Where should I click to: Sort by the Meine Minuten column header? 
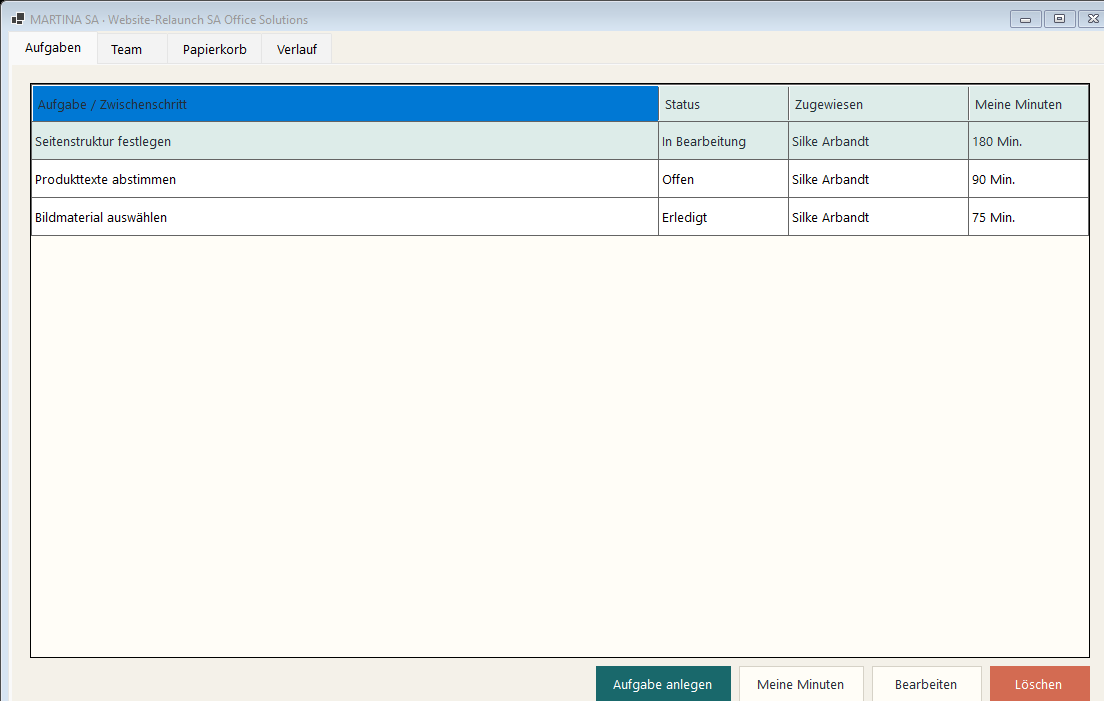click(1028, 104)
